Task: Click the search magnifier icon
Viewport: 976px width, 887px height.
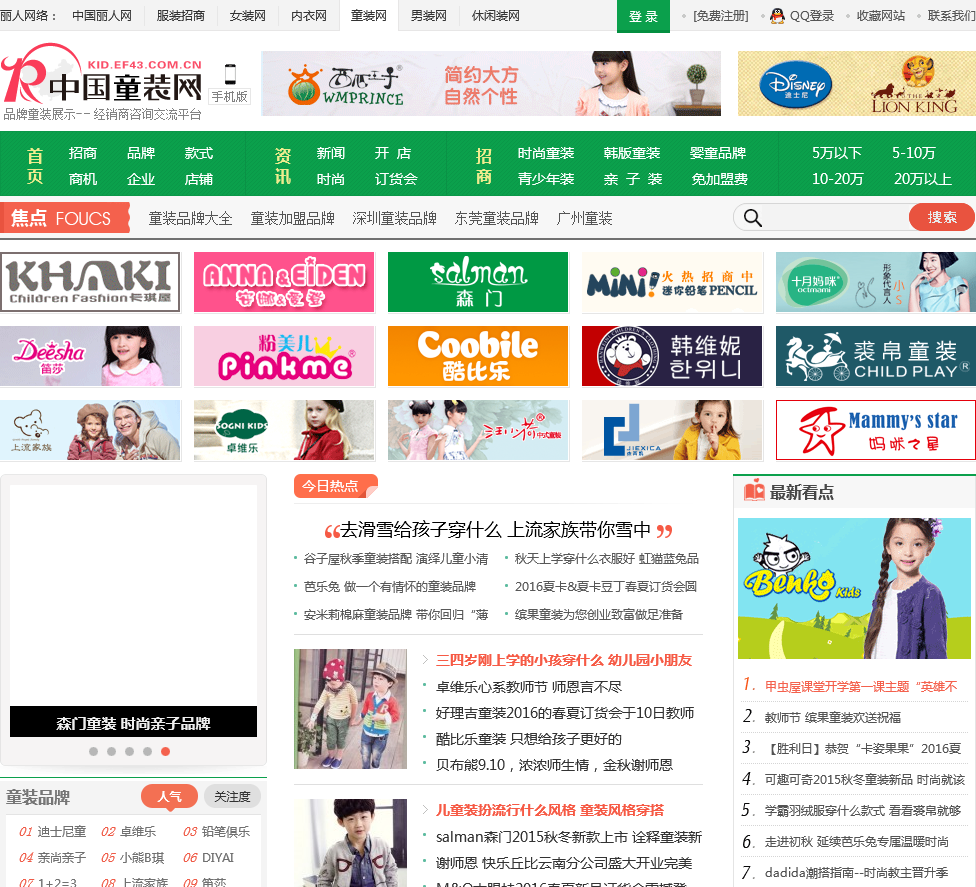Action: (753, 218)
